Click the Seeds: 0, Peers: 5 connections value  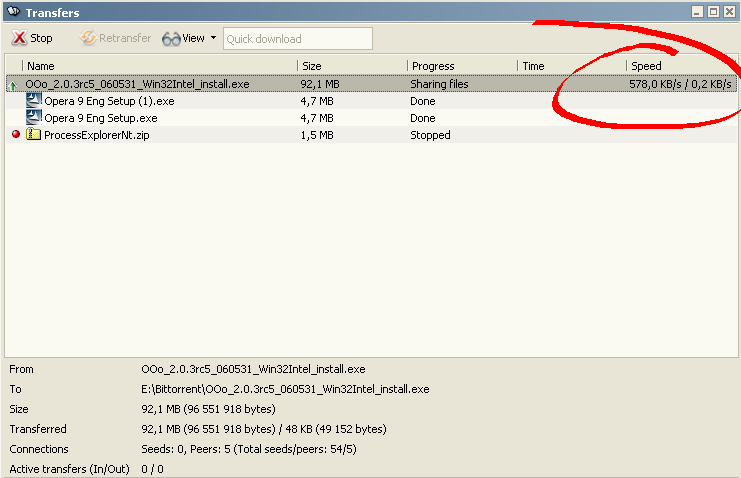click(249, 449)
